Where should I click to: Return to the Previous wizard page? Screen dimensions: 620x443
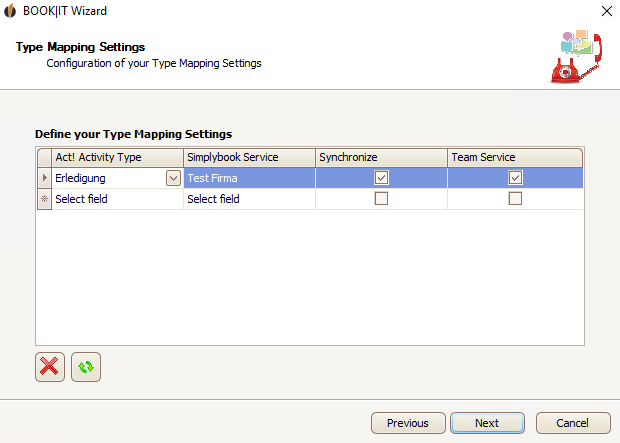[x=408, y=423]
